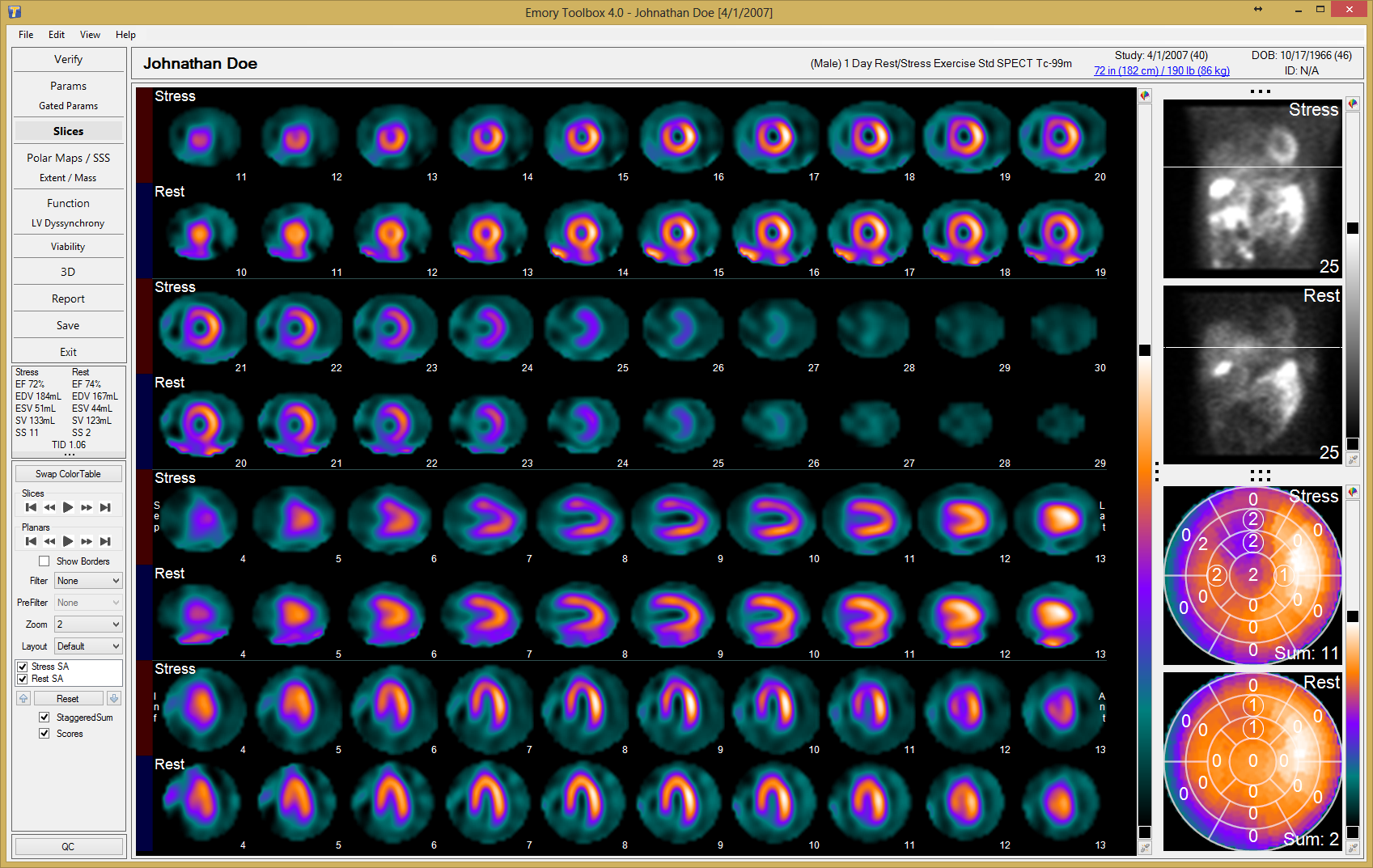Open color table picker above slices color bar

click(1145, 95)
